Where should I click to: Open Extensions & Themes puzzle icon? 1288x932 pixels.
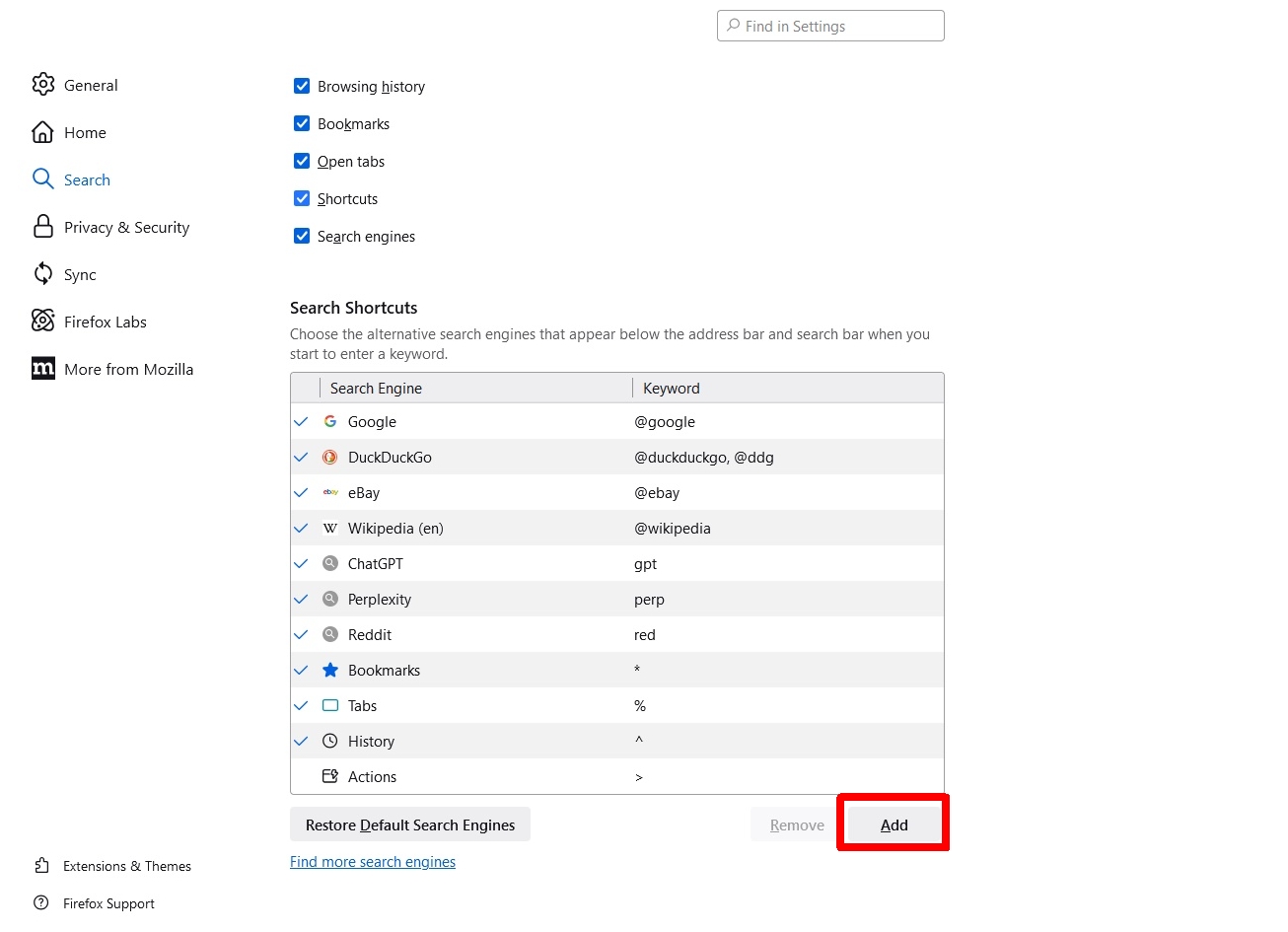41,866
